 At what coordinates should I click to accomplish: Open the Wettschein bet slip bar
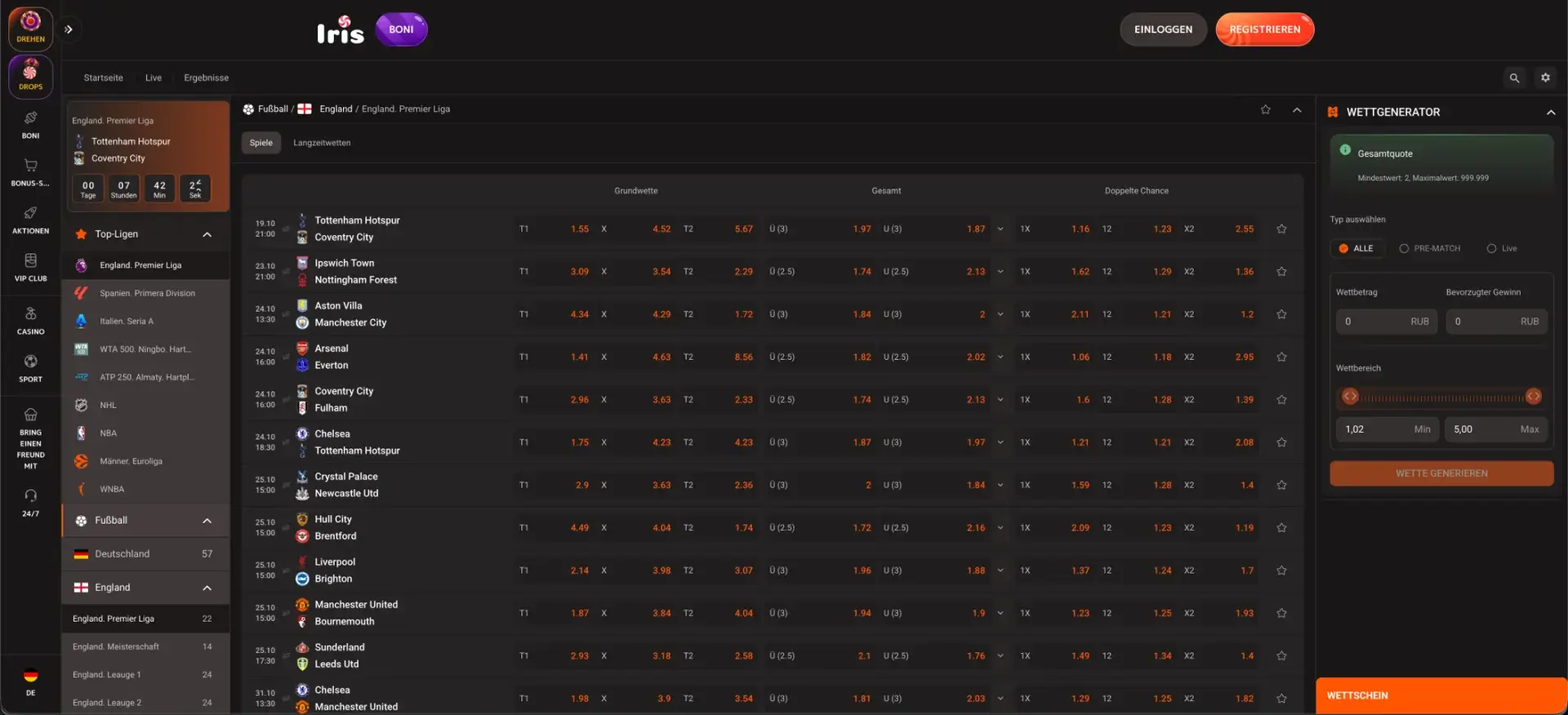1441,696
